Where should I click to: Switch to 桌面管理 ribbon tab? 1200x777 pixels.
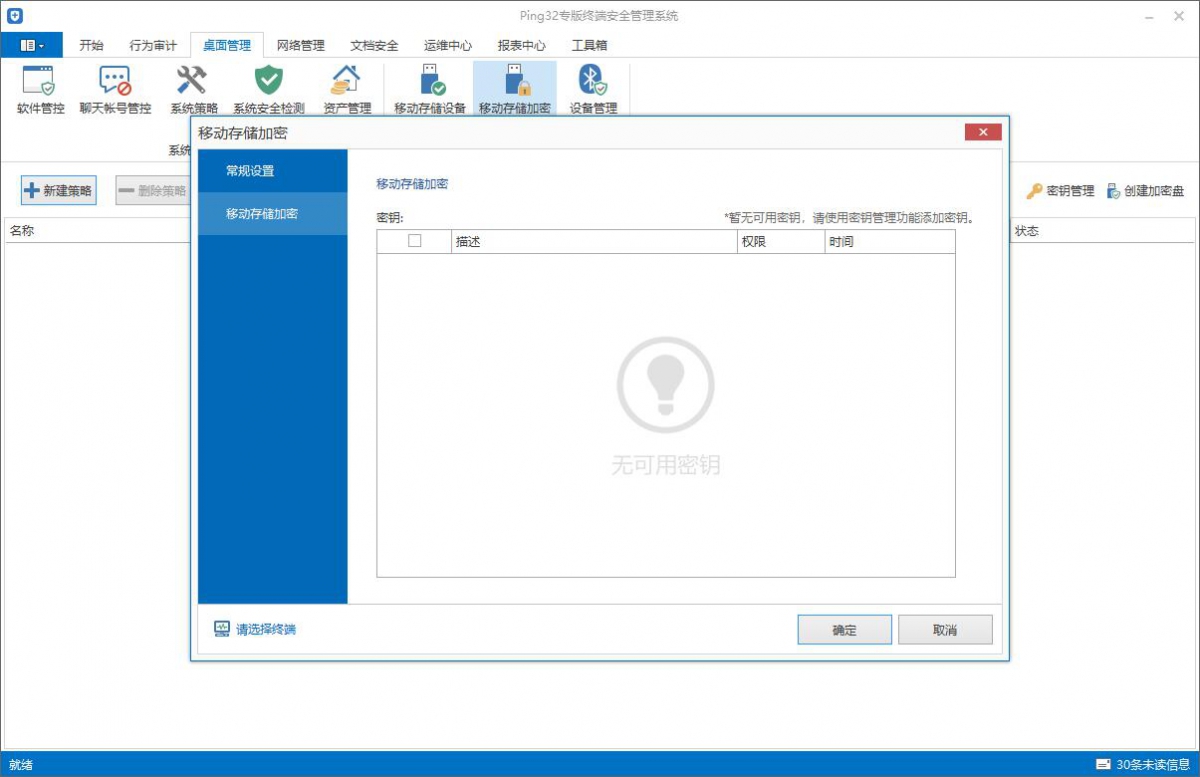tap(227, 45)
